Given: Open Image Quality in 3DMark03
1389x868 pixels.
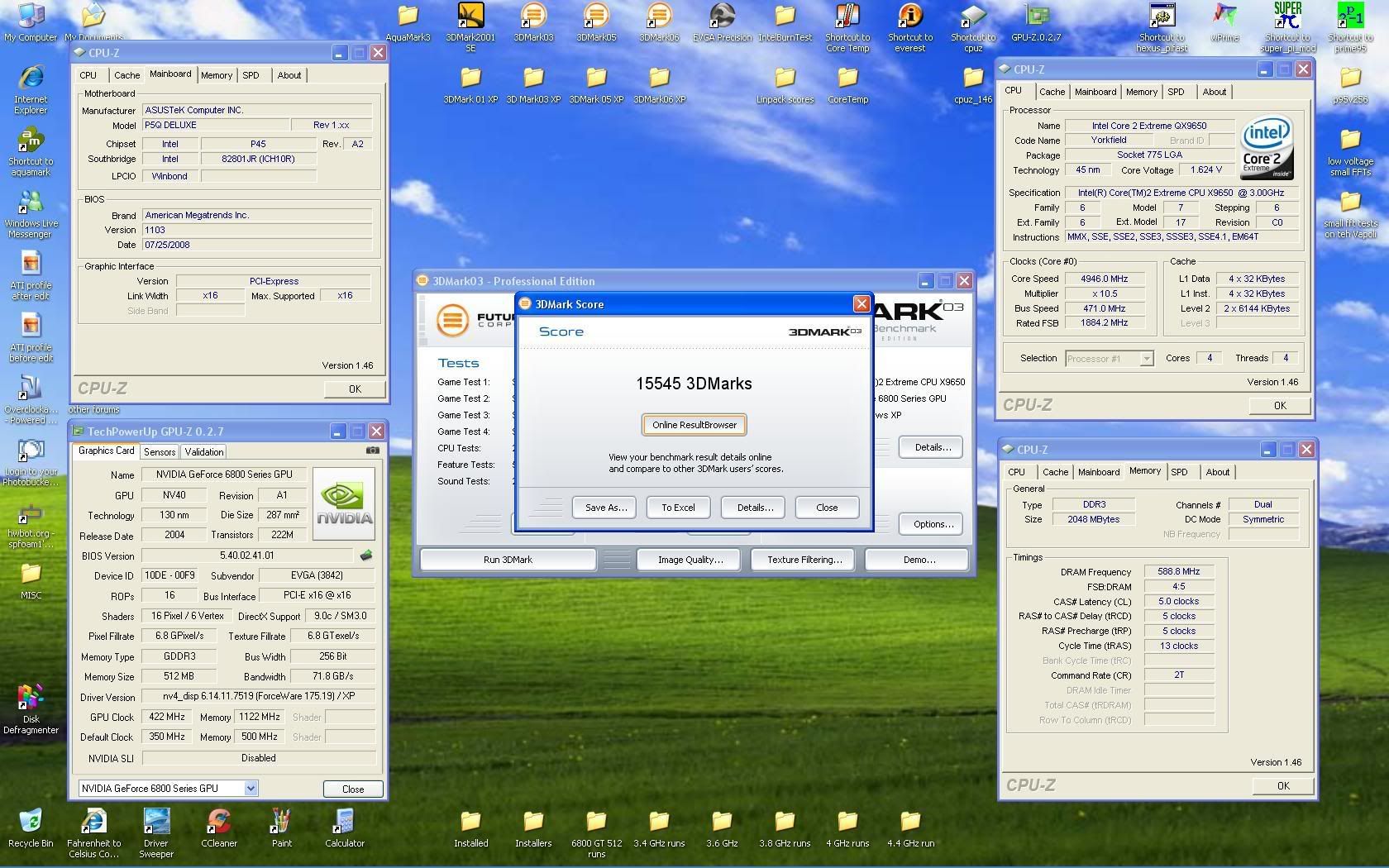Looking at the screenshot, I should (x=690, y=560).
